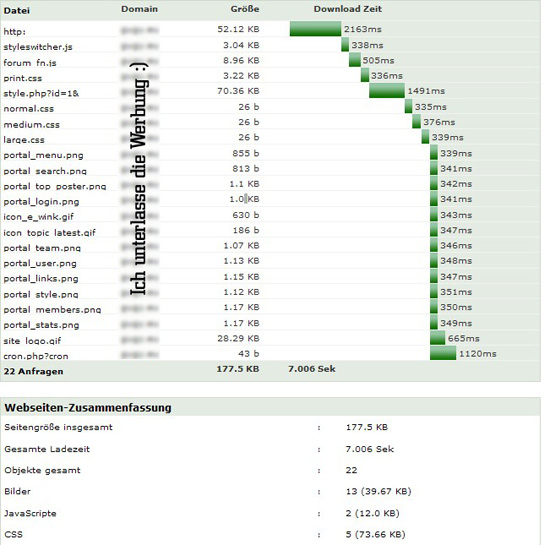This screenshot has width=550, height=545.
Task: Click the 855 b size value
Action: 246,153
